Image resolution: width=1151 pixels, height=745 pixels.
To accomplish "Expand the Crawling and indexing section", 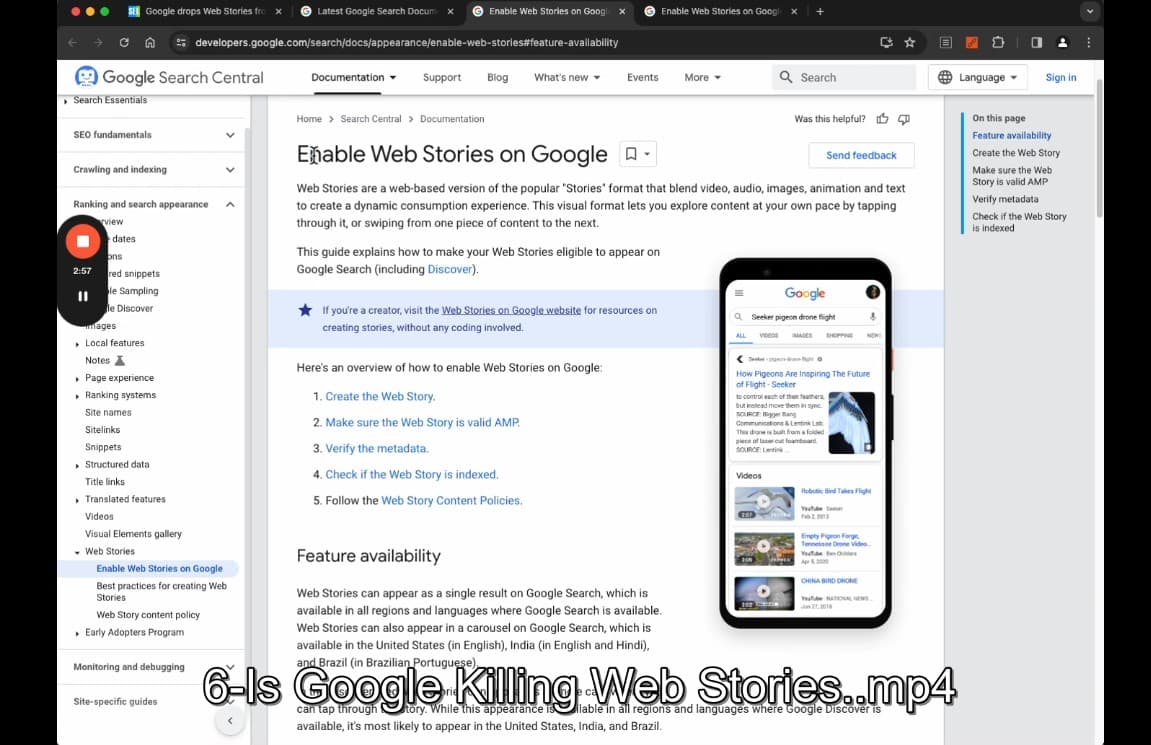I will pos(230,170).
